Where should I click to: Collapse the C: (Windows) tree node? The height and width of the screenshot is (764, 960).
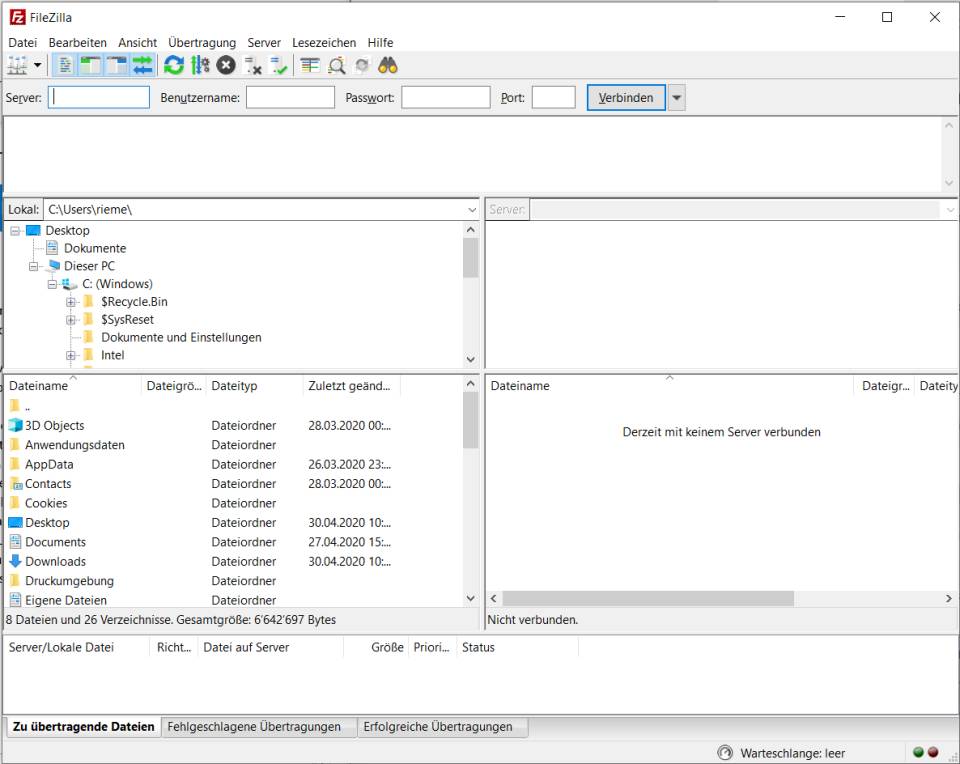click(52, 284)
